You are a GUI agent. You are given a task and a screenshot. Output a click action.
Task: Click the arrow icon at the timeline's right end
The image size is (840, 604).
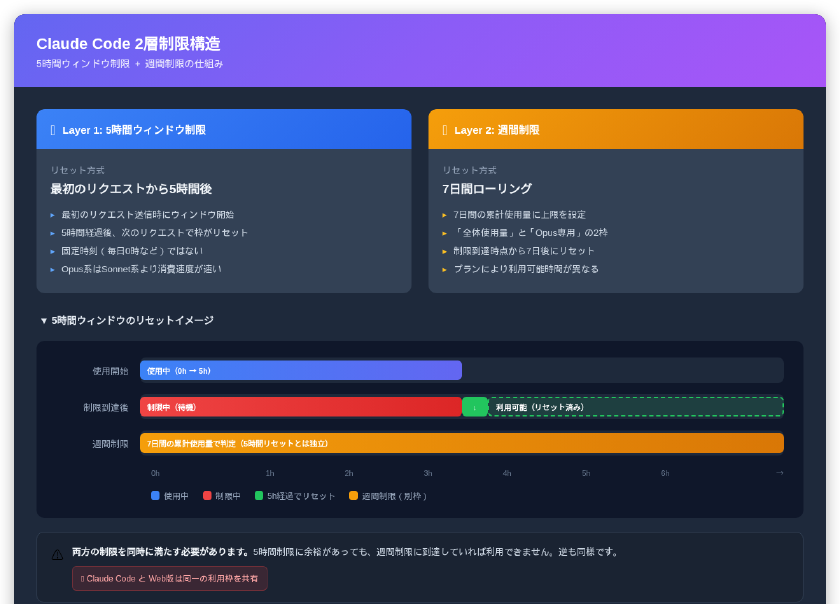(778, 473)
